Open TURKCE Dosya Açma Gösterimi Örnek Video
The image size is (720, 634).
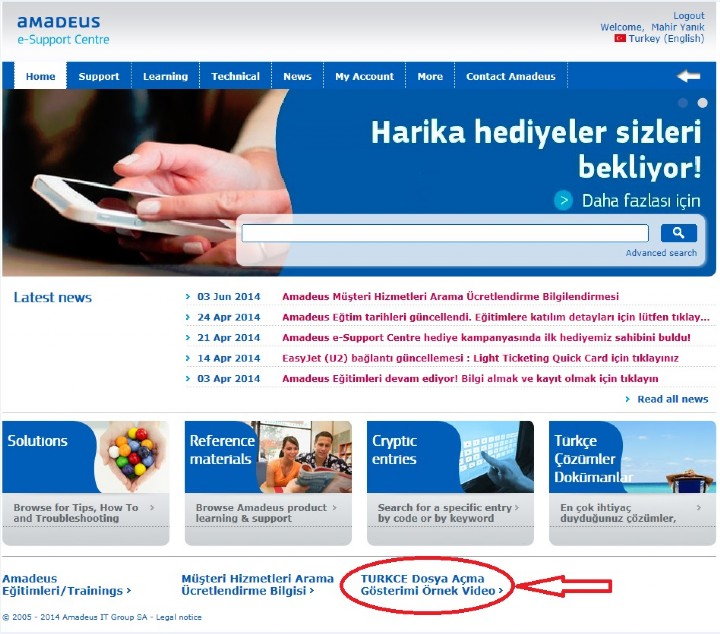pos(432,584)
